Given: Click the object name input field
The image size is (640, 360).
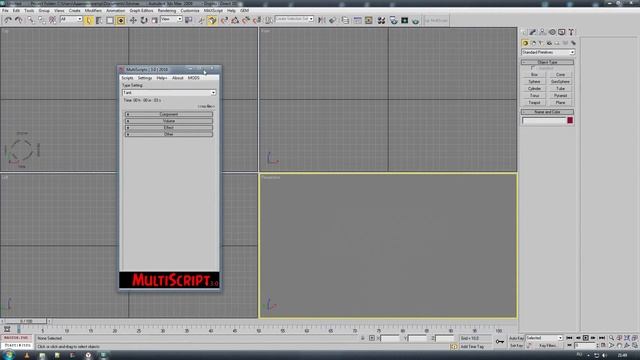Looking at the screenshot, I should [544, 120].
